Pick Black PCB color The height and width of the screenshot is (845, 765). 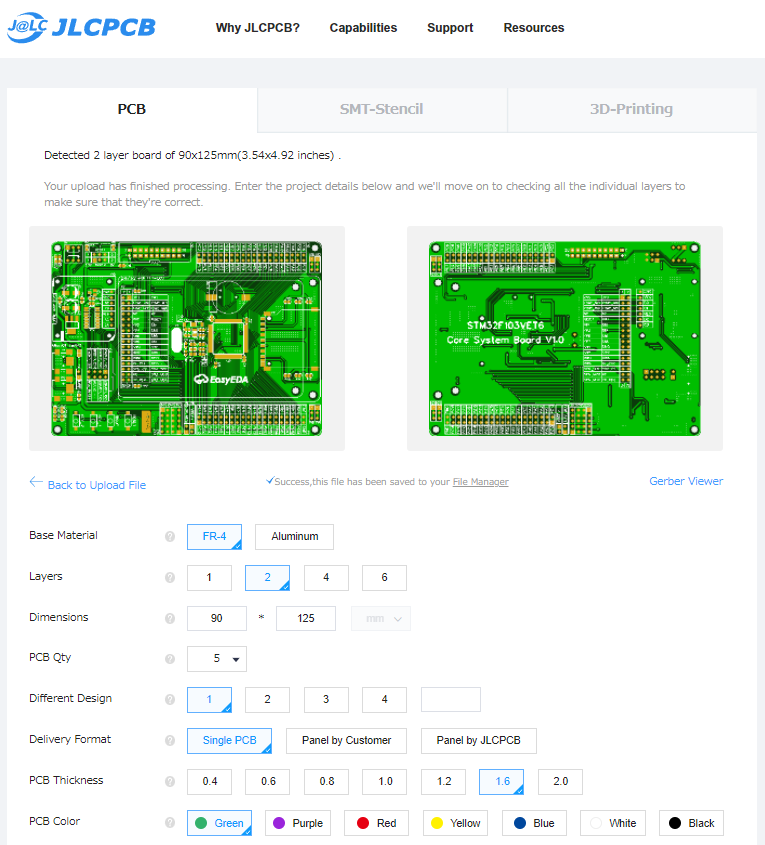pyautogui.click(x=692, y=823)
